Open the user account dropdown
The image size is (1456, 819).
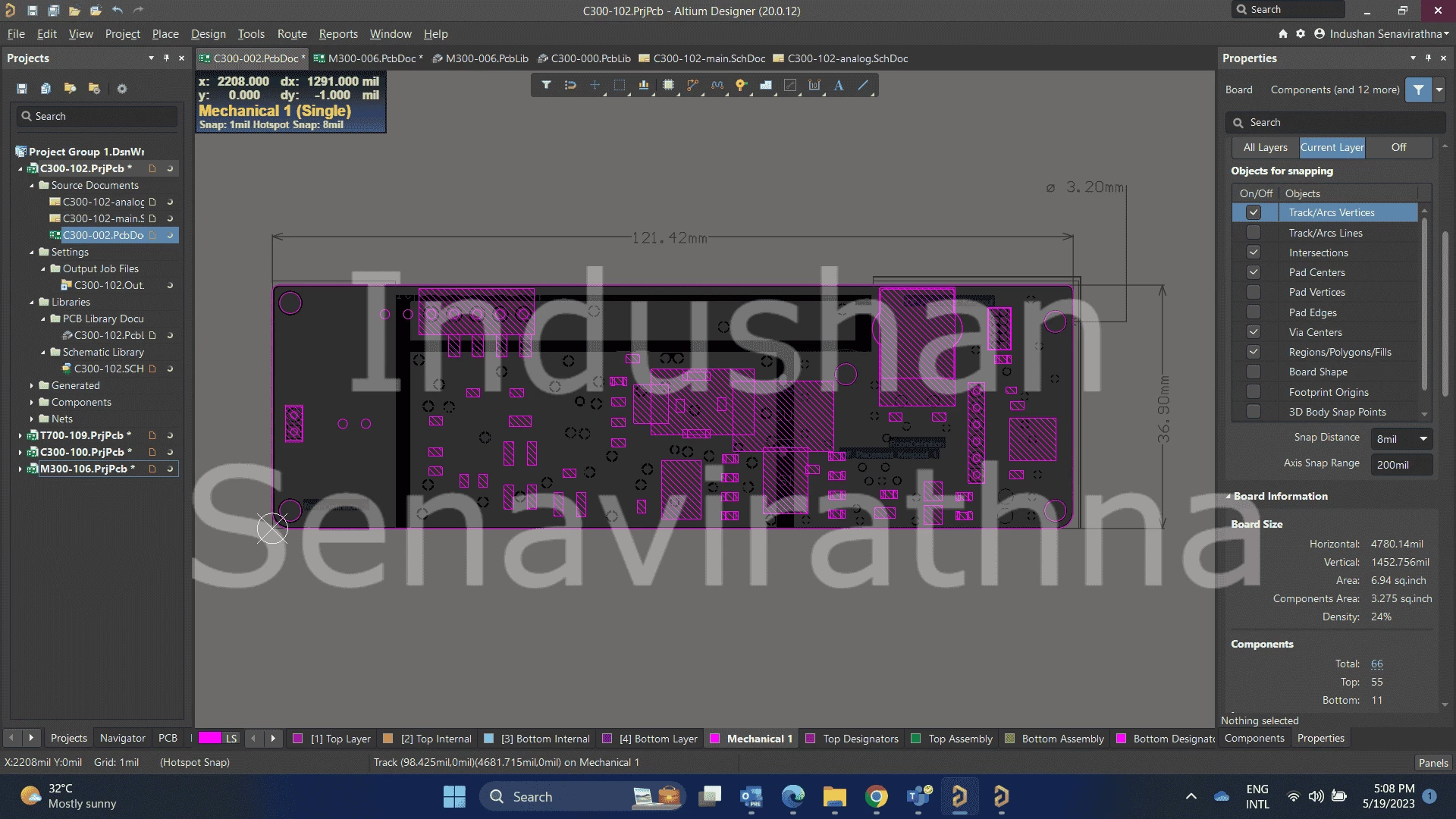(x=1383, y=34)
